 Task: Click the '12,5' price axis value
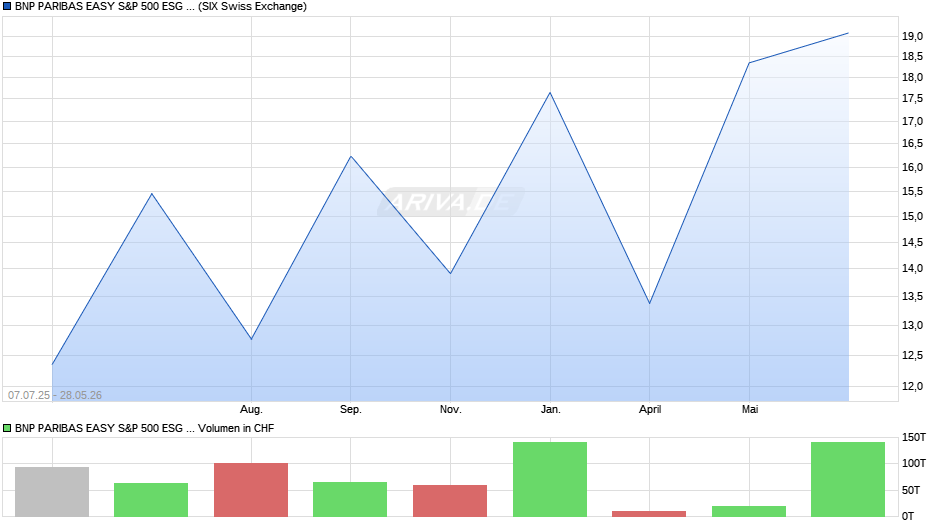(912, 356)
